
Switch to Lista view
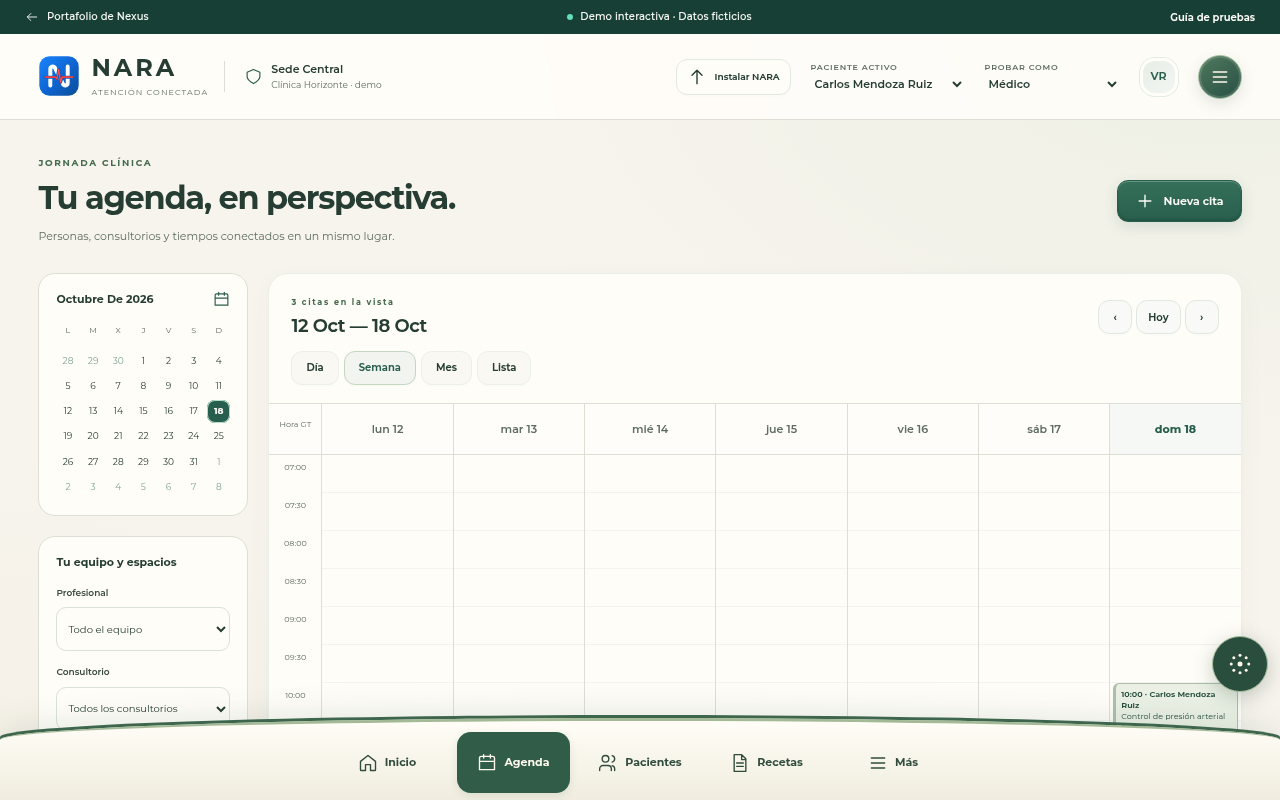pos(504,368)
